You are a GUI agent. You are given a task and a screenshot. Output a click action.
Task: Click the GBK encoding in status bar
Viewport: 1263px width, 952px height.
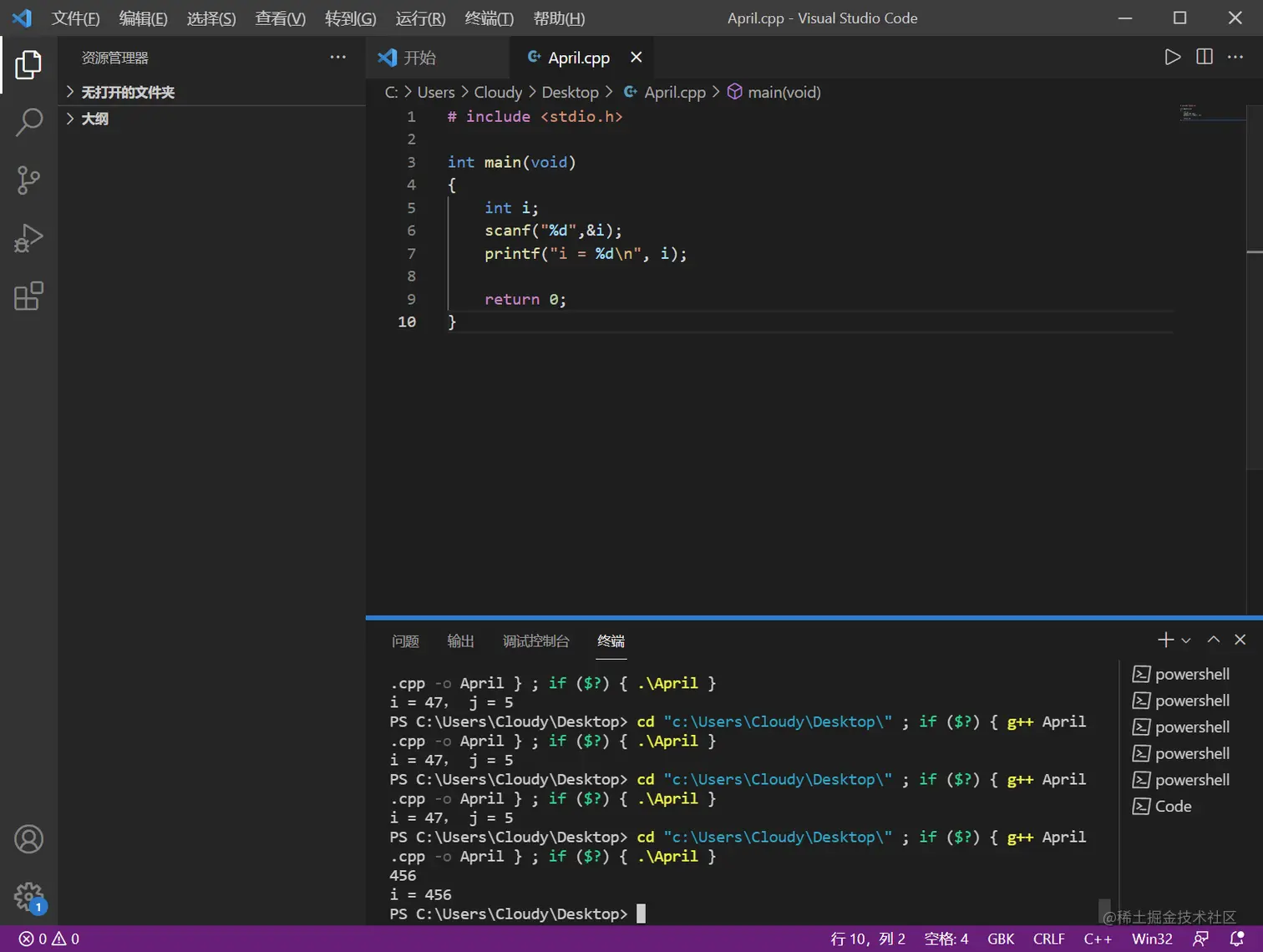tap(1000, 939)
